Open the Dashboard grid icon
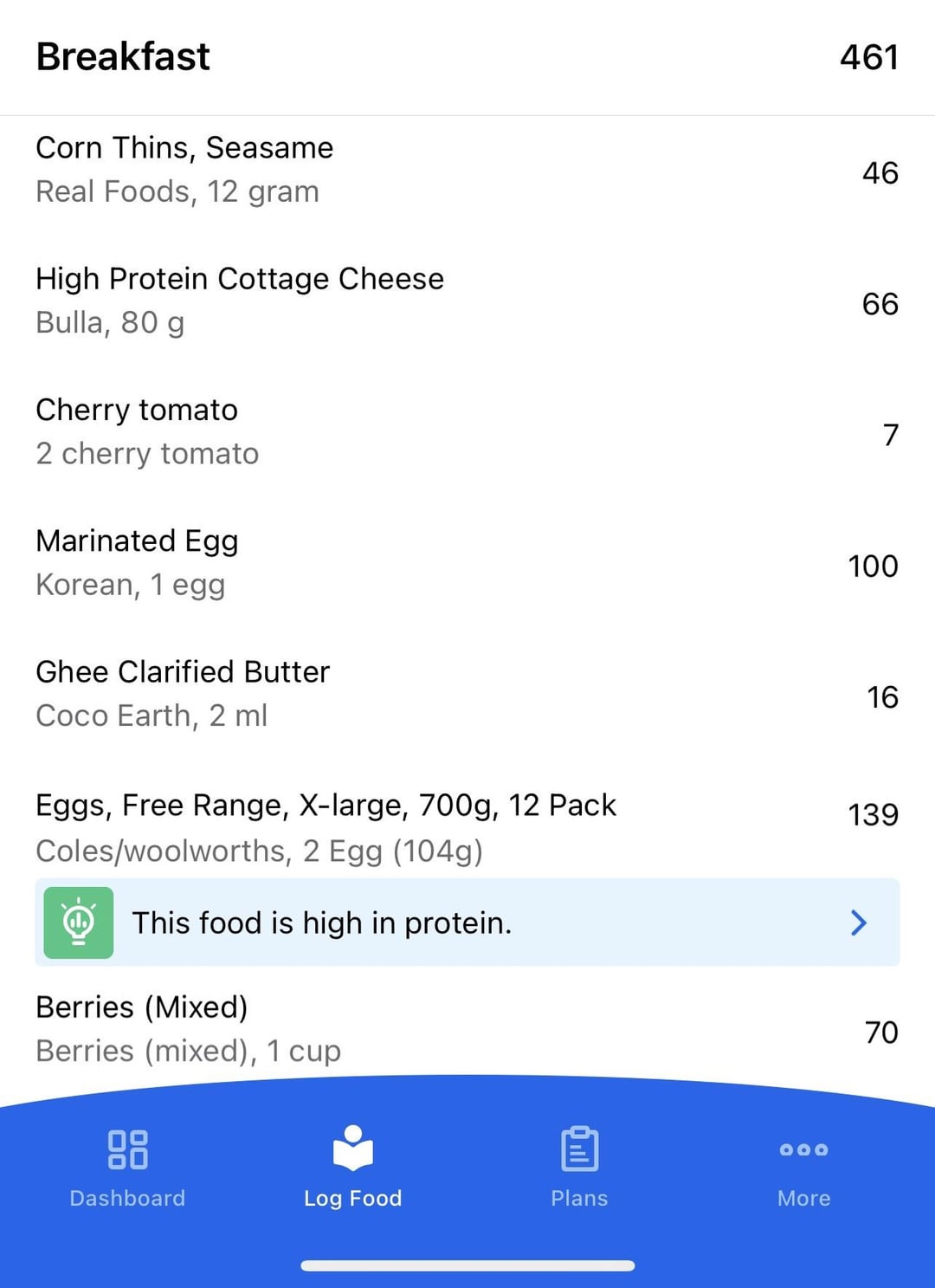Viewport: 935px width, 1288px height. coord(127,1149)
